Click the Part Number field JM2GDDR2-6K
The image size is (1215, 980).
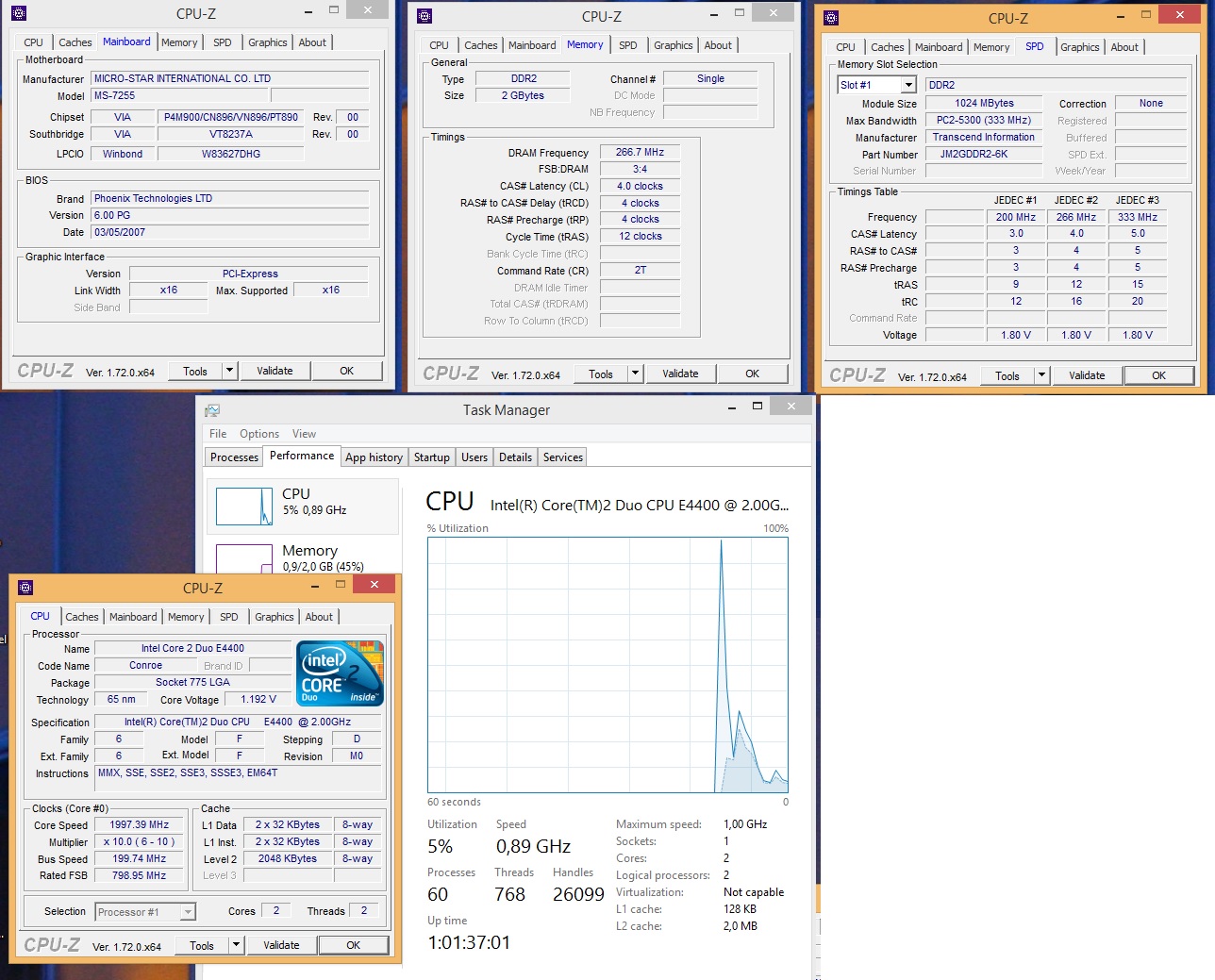point(984,154)
